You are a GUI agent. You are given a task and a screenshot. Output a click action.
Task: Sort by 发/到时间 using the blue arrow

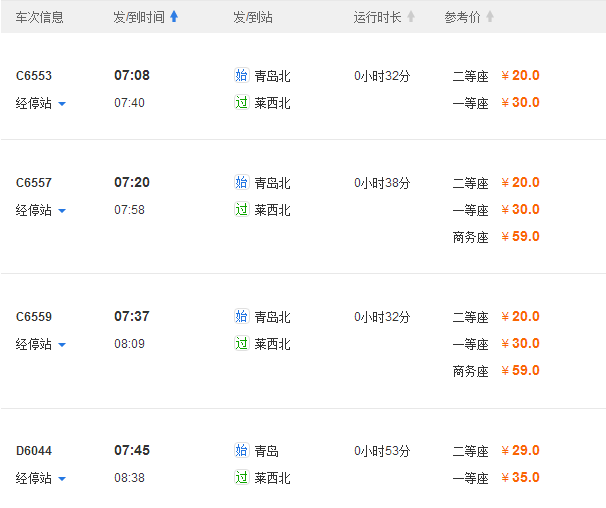[174, 17]
